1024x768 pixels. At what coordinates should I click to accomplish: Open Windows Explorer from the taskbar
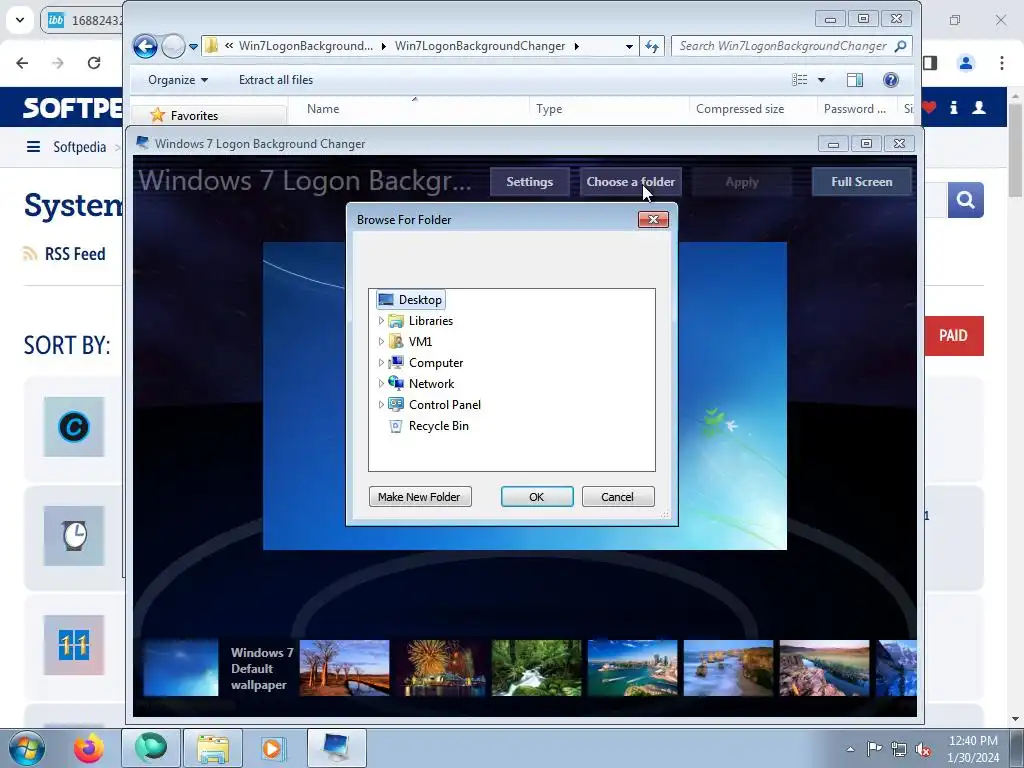coord(213,748)
